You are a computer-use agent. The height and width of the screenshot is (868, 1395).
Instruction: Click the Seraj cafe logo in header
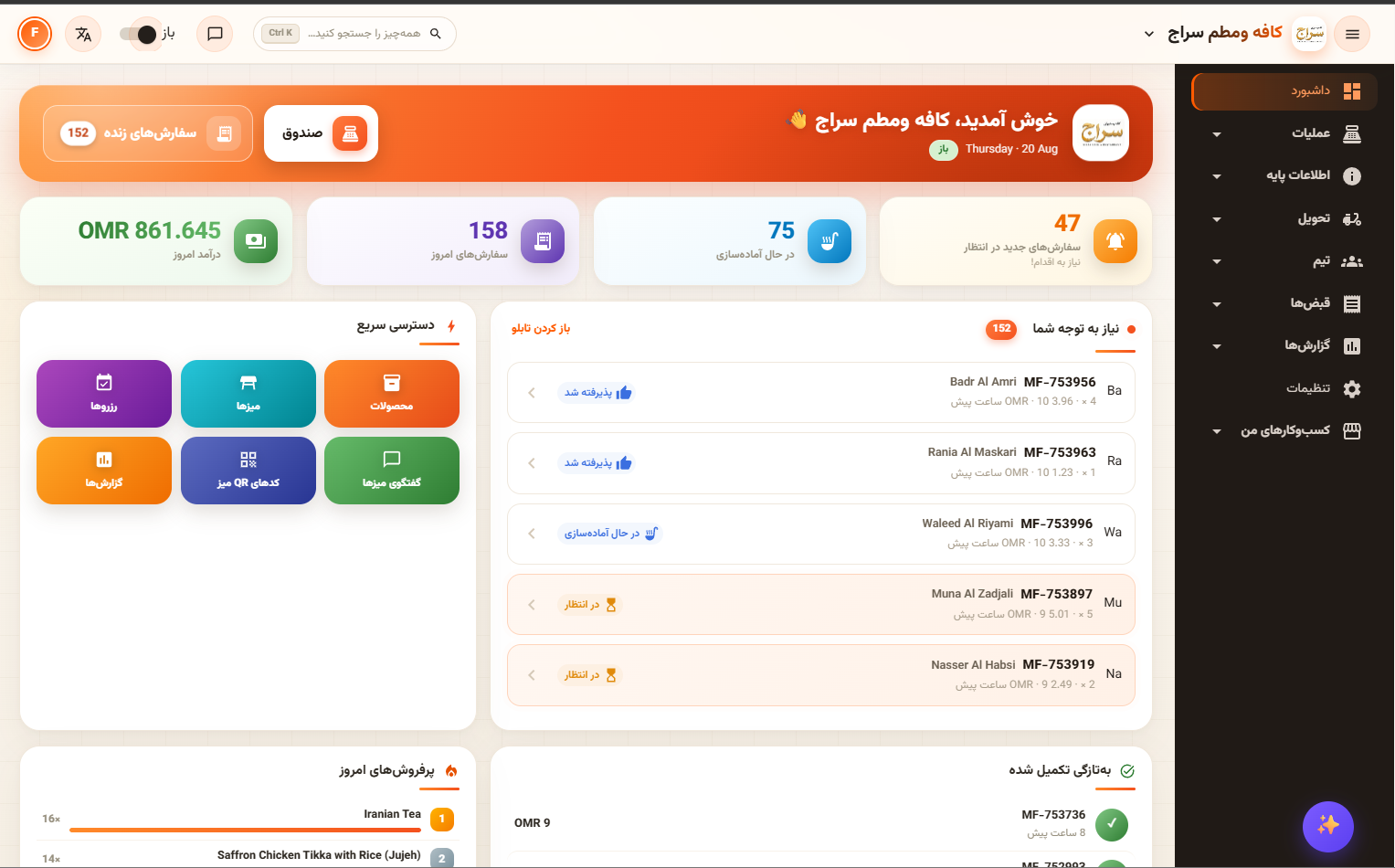click(1310, 34)
